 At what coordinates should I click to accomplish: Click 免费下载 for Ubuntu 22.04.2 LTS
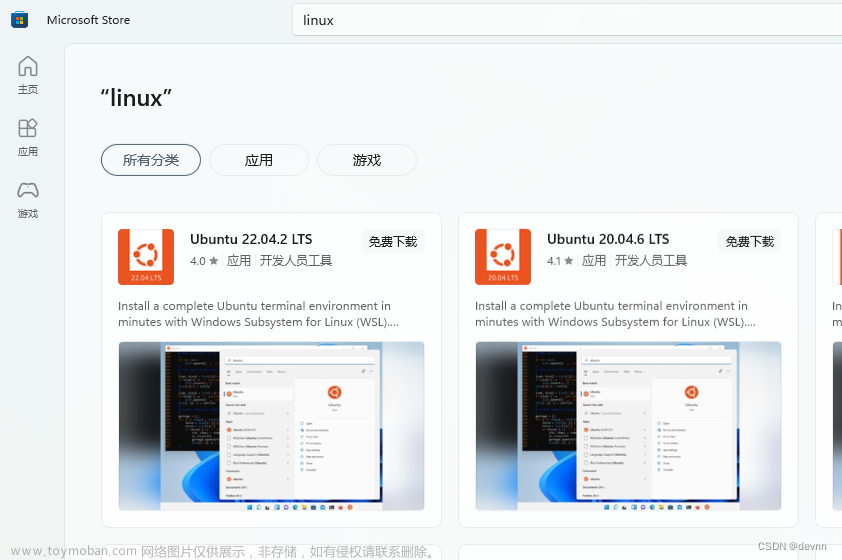[393, 242]
